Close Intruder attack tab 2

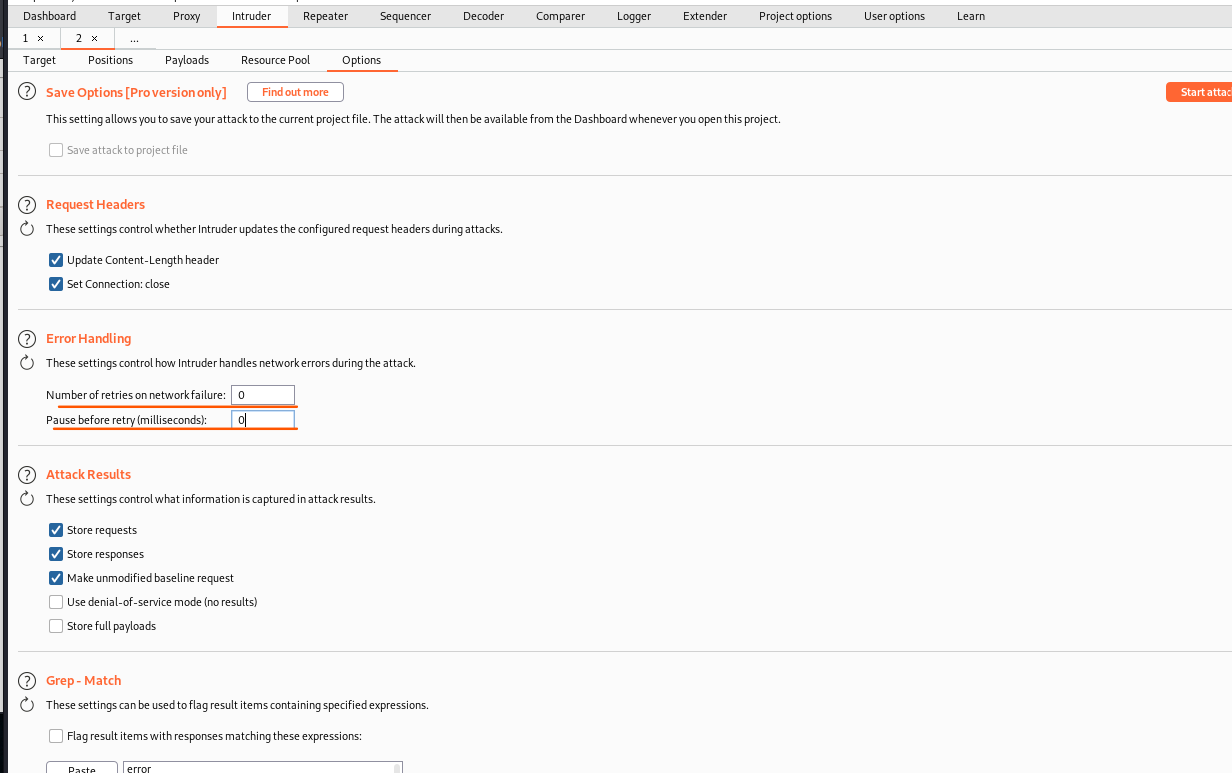tap(94, 38)
